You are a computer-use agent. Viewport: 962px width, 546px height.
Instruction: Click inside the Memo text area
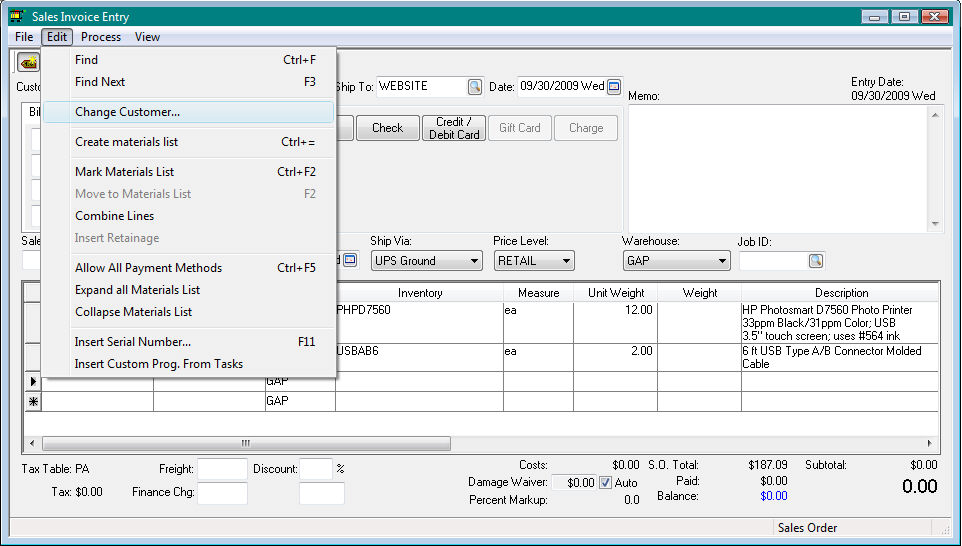click(778, 167)
